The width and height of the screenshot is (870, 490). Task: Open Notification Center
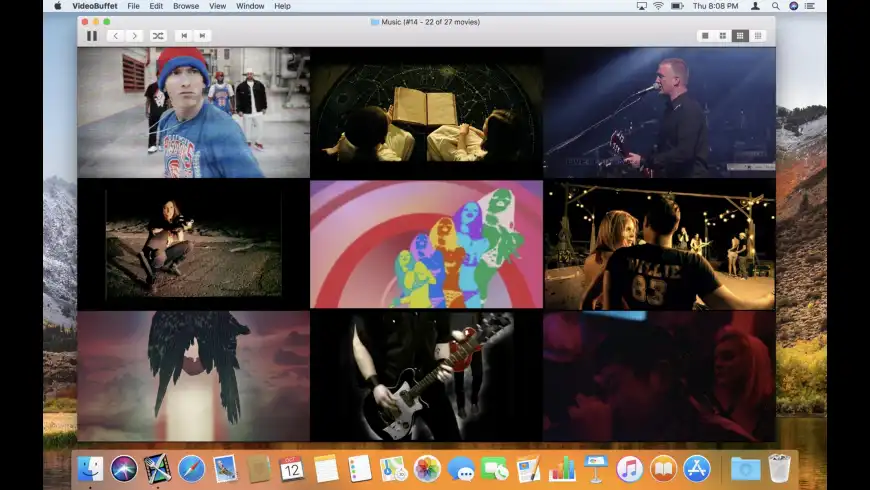(810, 6)
